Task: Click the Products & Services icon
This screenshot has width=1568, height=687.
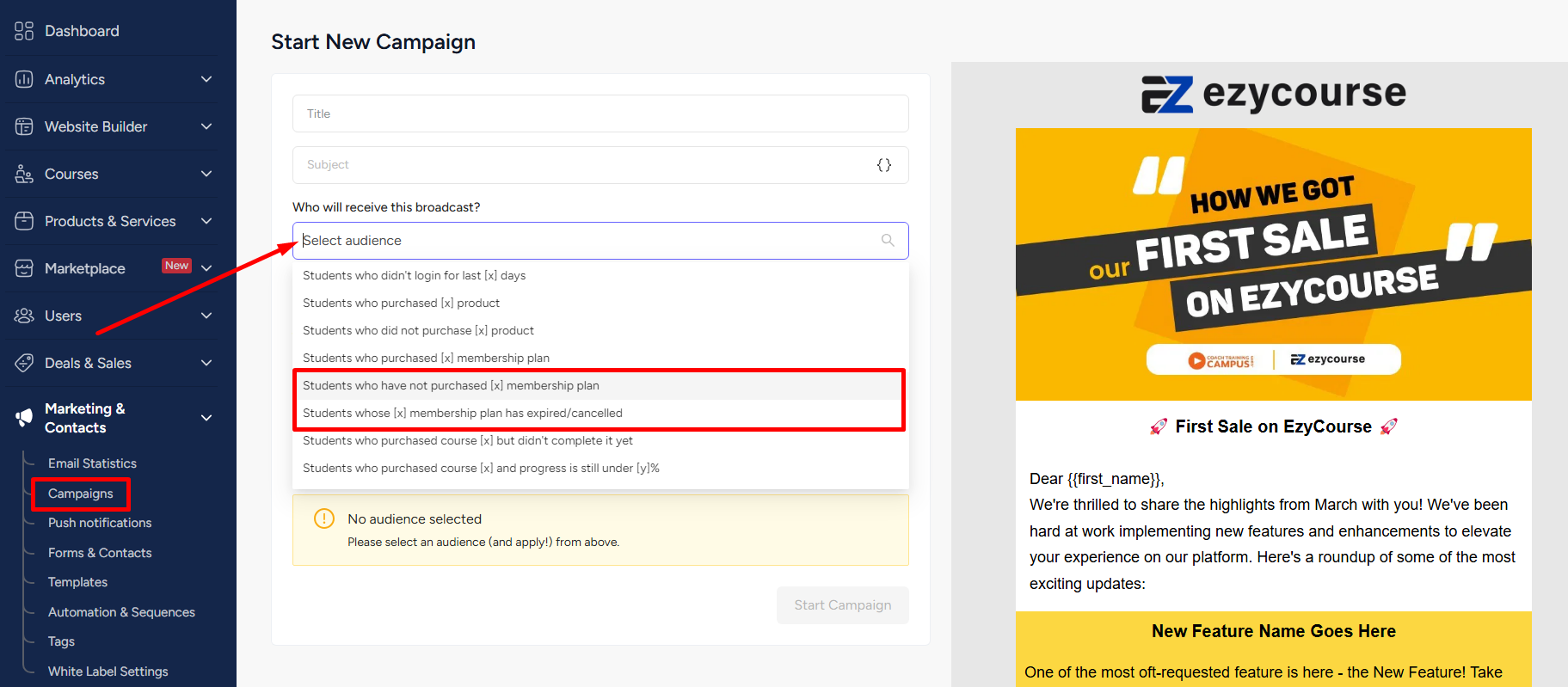Action: [24, 221]
